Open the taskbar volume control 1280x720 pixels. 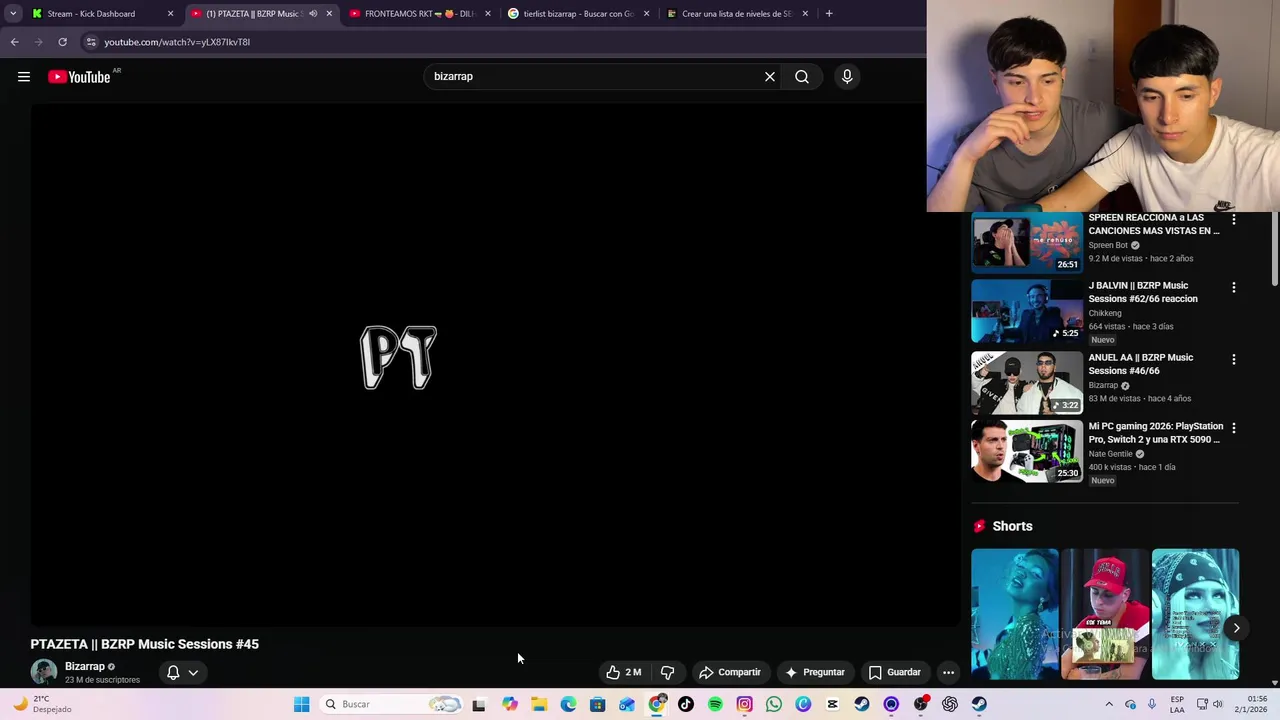coord(1218,704)
